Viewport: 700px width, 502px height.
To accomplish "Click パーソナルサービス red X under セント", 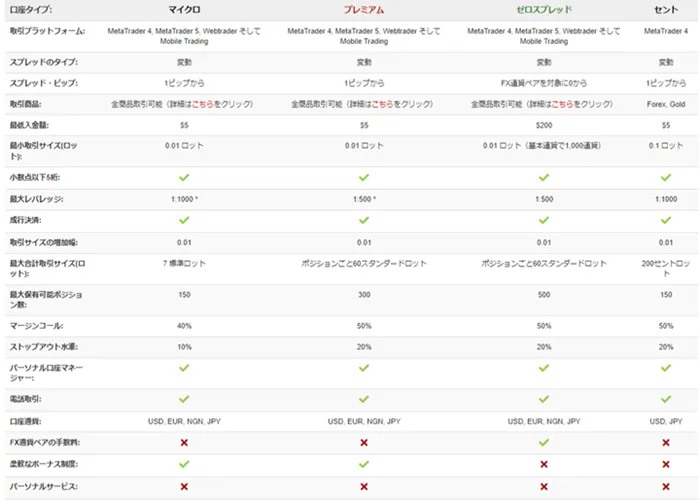I will tap(666, 487).
